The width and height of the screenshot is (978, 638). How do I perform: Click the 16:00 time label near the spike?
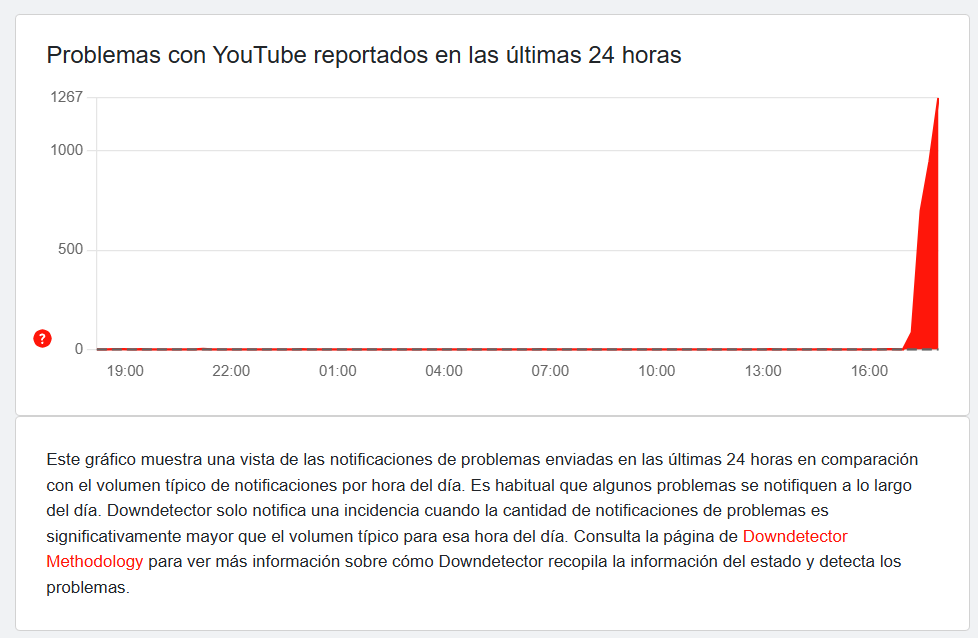[x=870, y=370]
